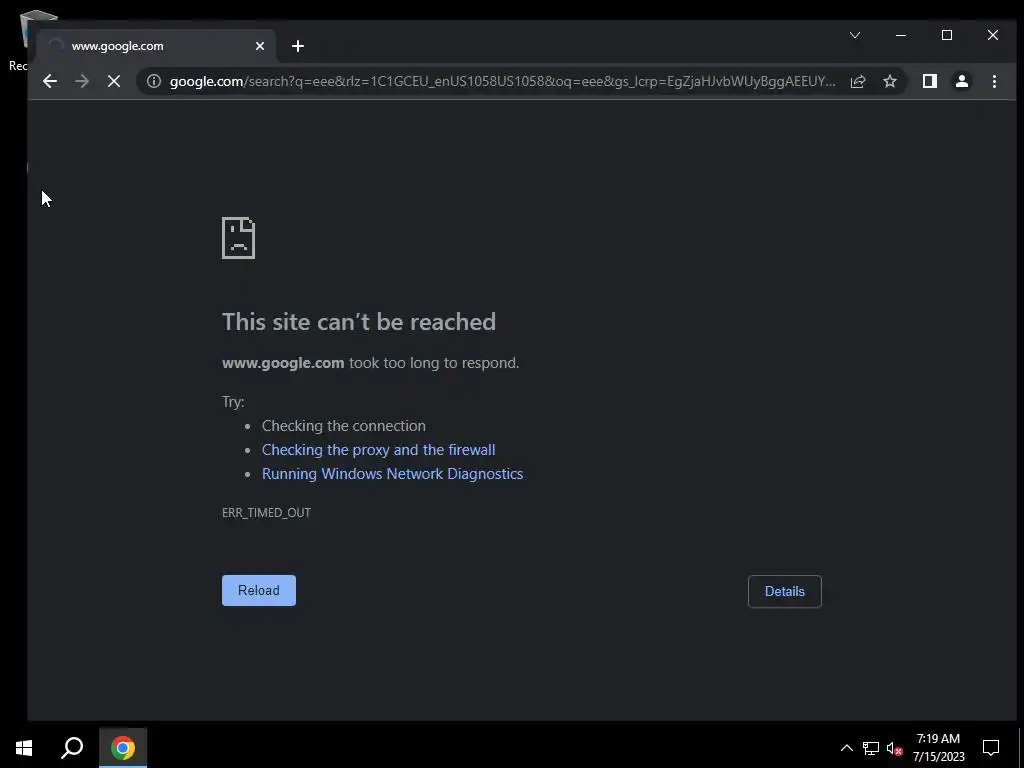Viewport: 1024px width, 768px height.
Task: View site information icon in address bar
Action: (153, 81)
